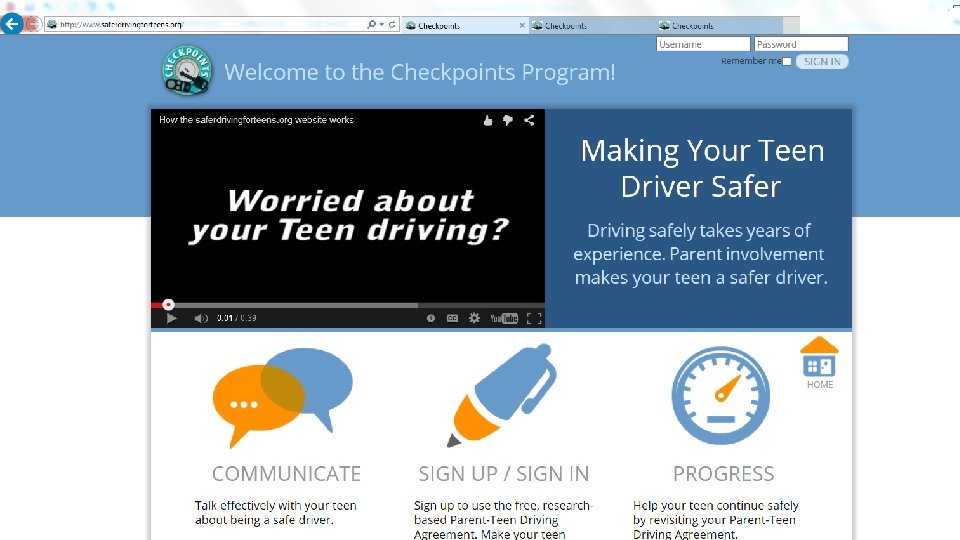Click the video time display 0:01 / 0:39

[x=236, y=318]
